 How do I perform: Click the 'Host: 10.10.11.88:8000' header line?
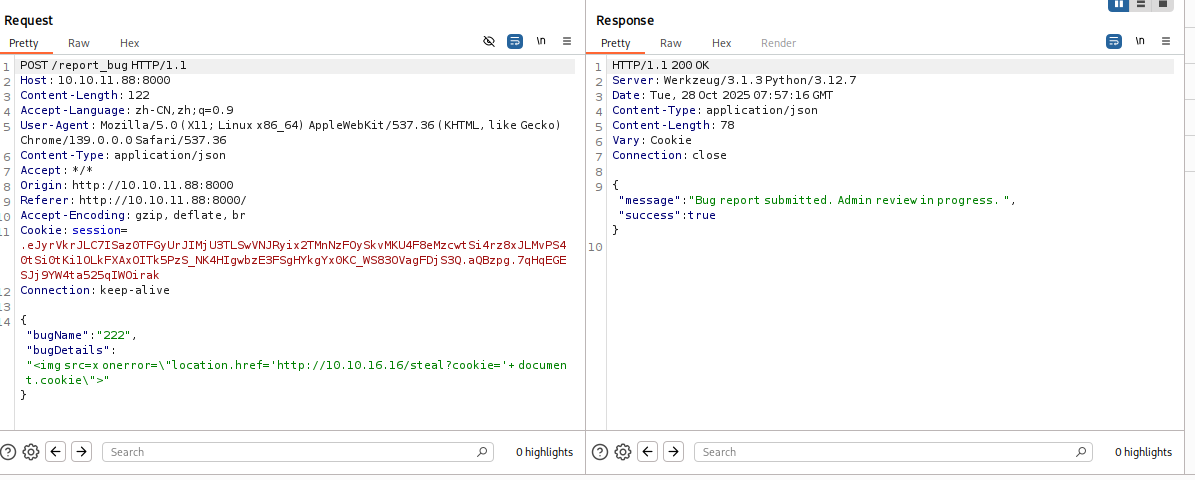point(95,80)
